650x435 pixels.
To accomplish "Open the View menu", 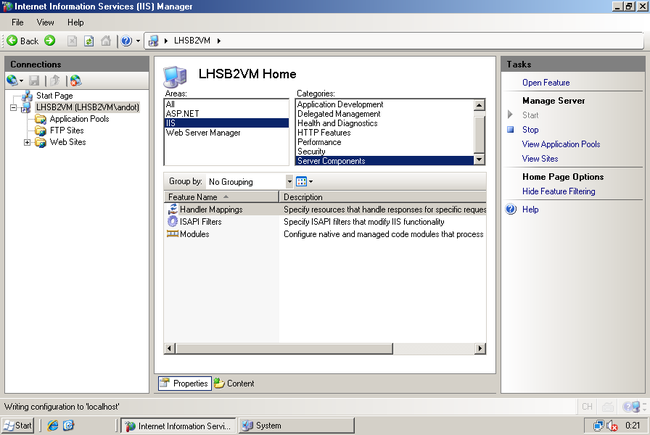I will click(45, 22).
